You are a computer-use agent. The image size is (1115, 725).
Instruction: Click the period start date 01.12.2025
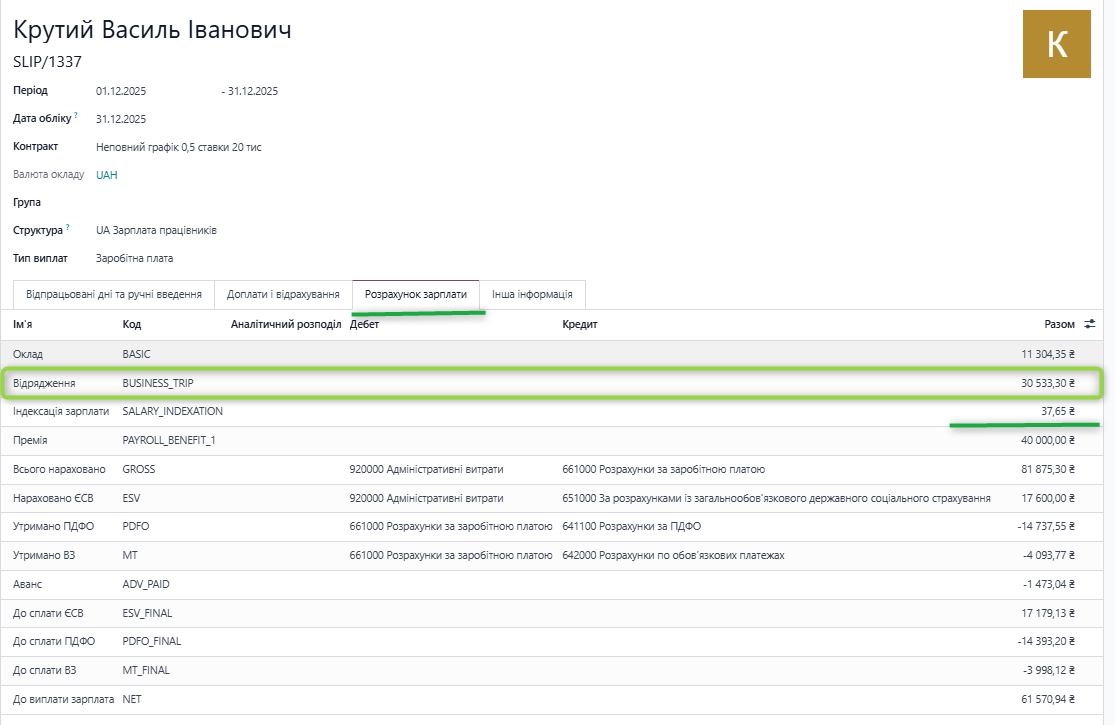pyautogui.click(x=121, y=91)
